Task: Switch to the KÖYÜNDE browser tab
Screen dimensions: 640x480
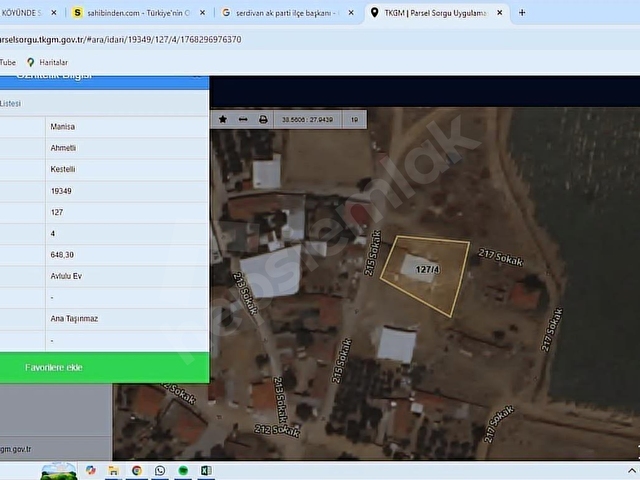Action: (20, 13)
